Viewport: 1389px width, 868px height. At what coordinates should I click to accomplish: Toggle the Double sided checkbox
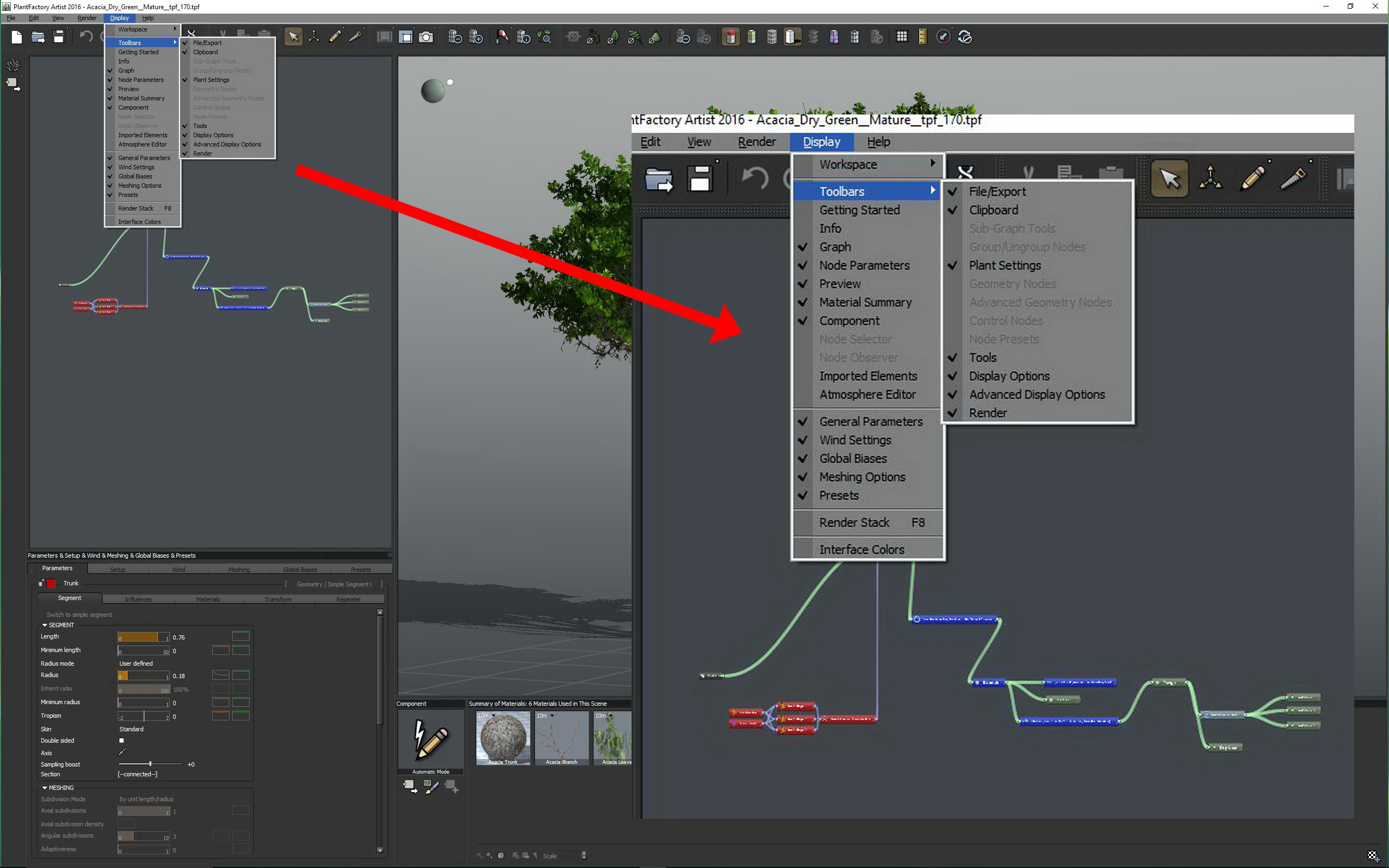click(122, 741)
